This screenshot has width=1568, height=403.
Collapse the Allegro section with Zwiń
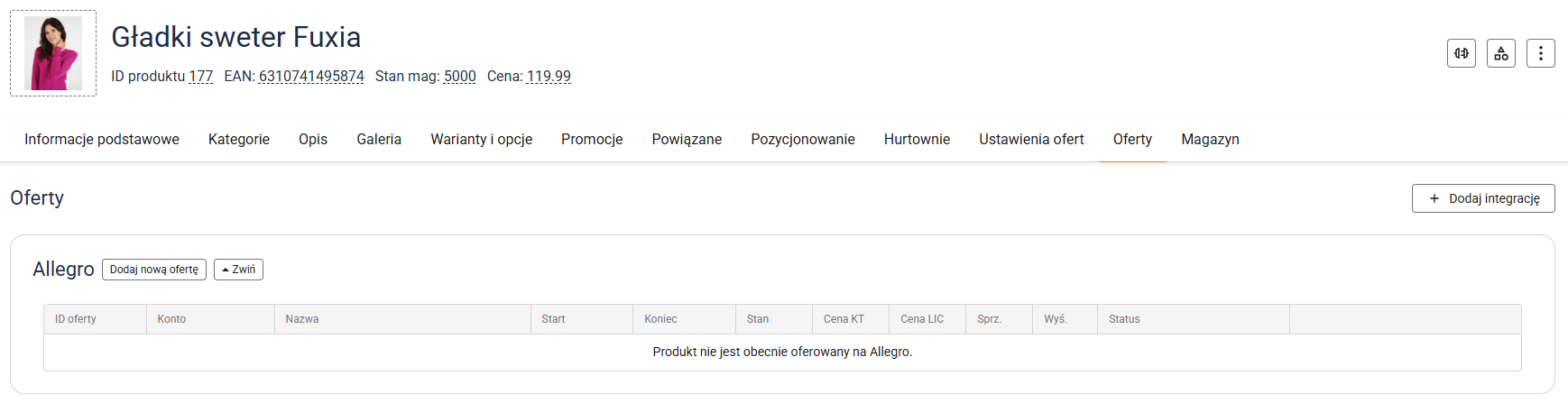pos(238,270)
